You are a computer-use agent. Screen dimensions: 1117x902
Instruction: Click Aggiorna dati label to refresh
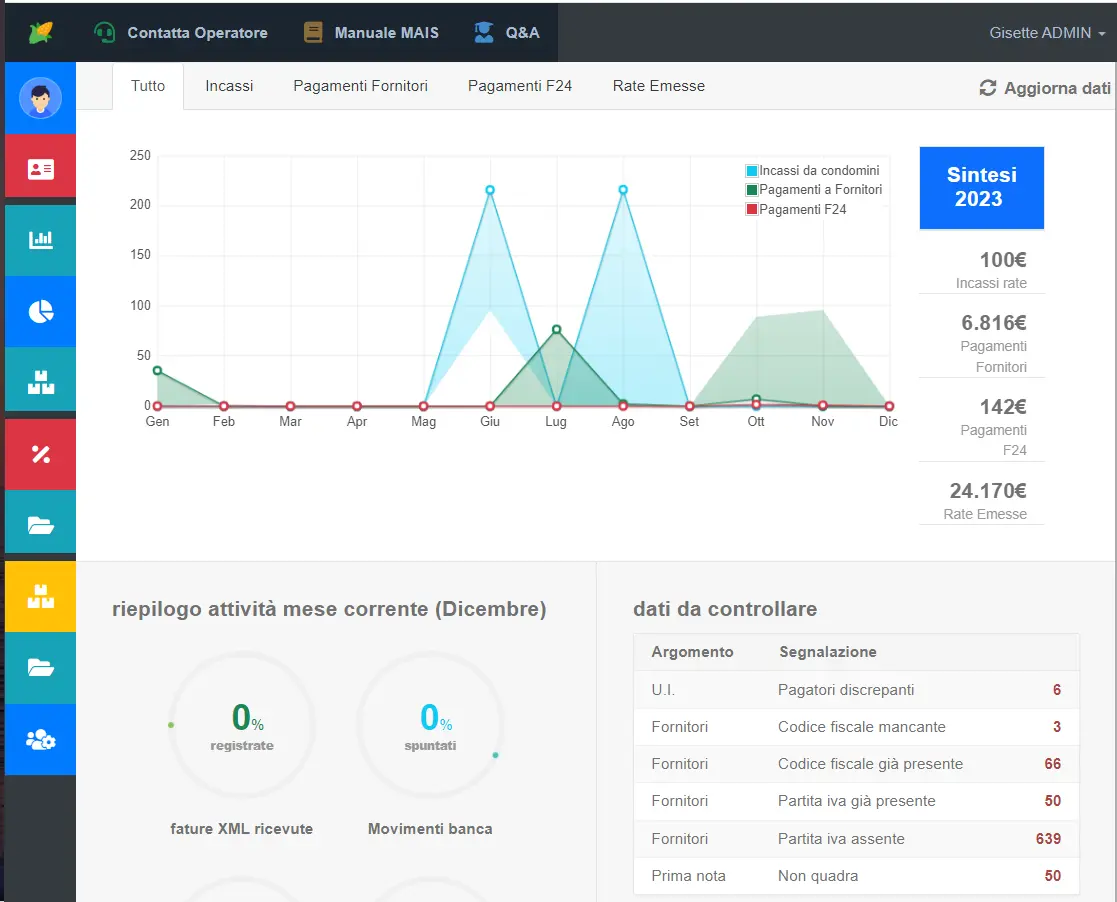pos(1057,88)
